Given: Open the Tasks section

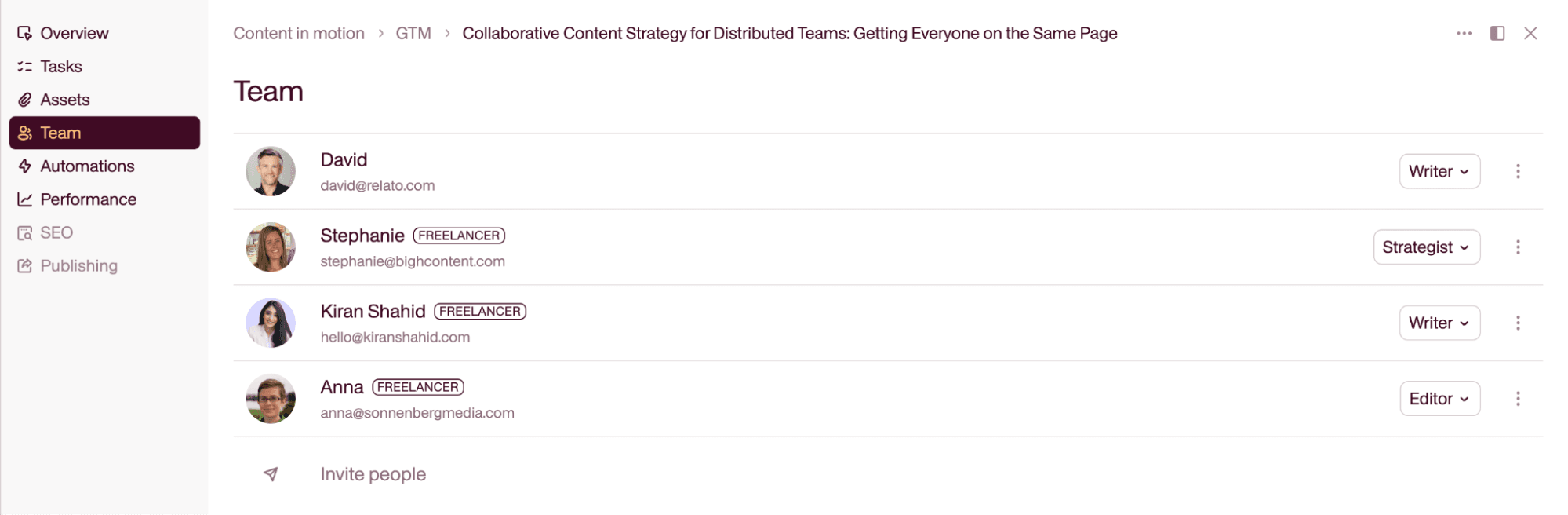Looking at the screenshot, I should coord(60,67).
